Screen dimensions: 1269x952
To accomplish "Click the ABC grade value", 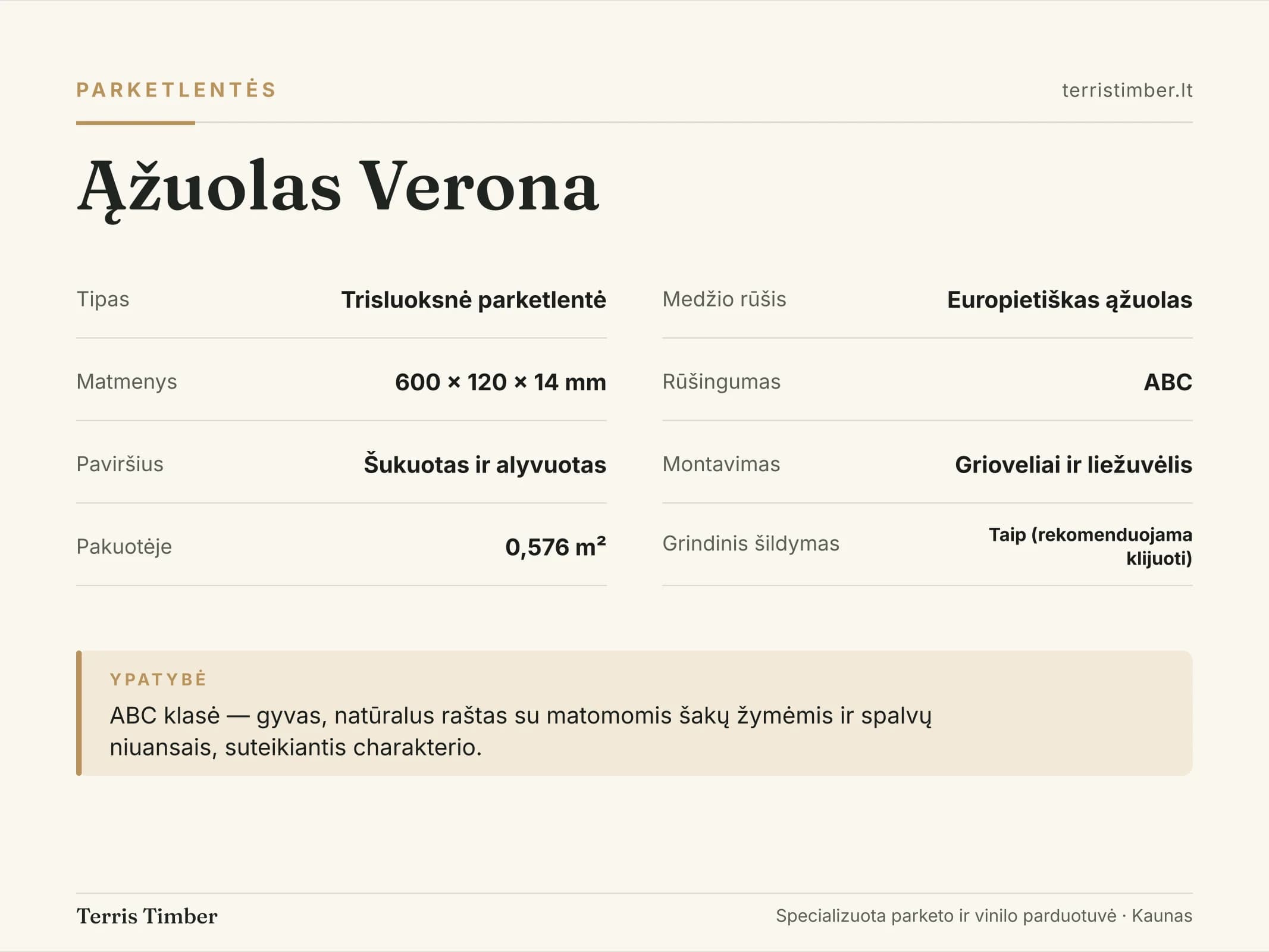I will pyautogui.click(x=1168, y=382).
